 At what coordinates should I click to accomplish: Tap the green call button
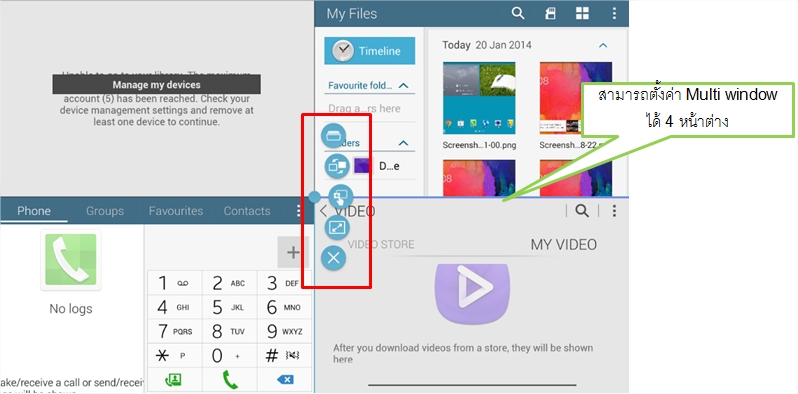(x=230, y=380)
